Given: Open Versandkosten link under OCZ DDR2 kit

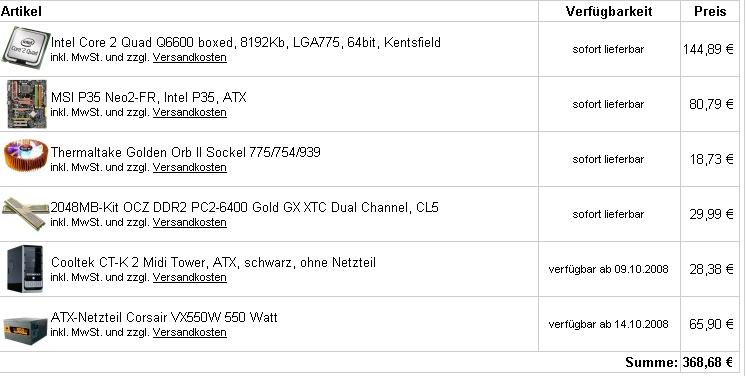Looking at the screenshot, I should point(190,223).
